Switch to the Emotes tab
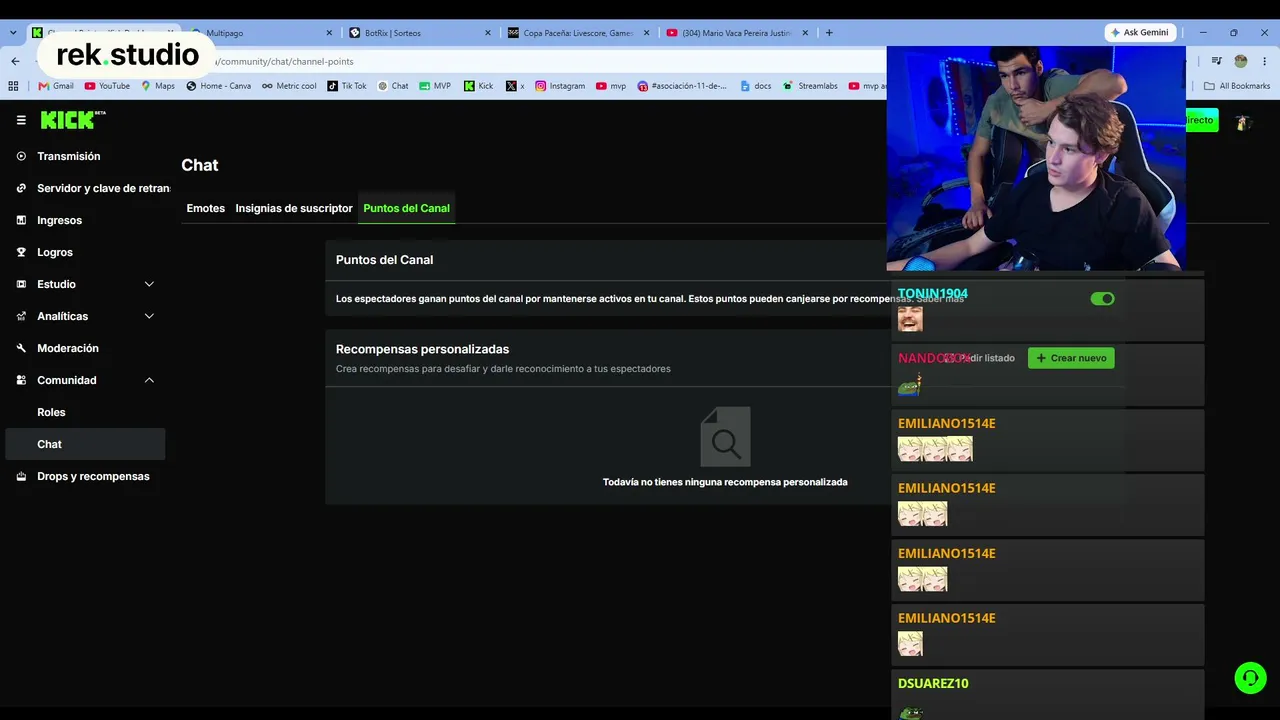1280x720 pixels. (206, 208)
